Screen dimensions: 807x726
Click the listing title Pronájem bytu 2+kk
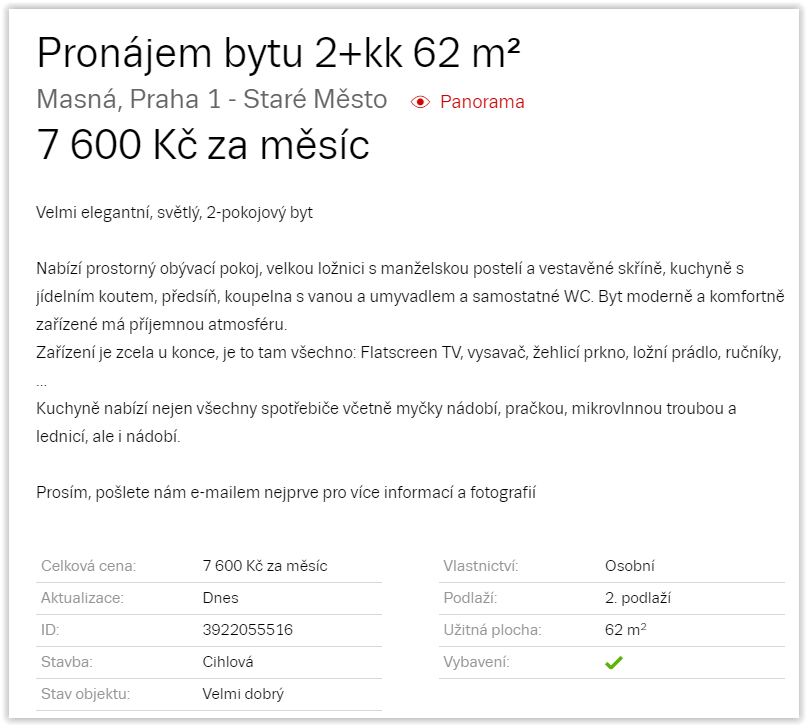(x=278, y=53)
